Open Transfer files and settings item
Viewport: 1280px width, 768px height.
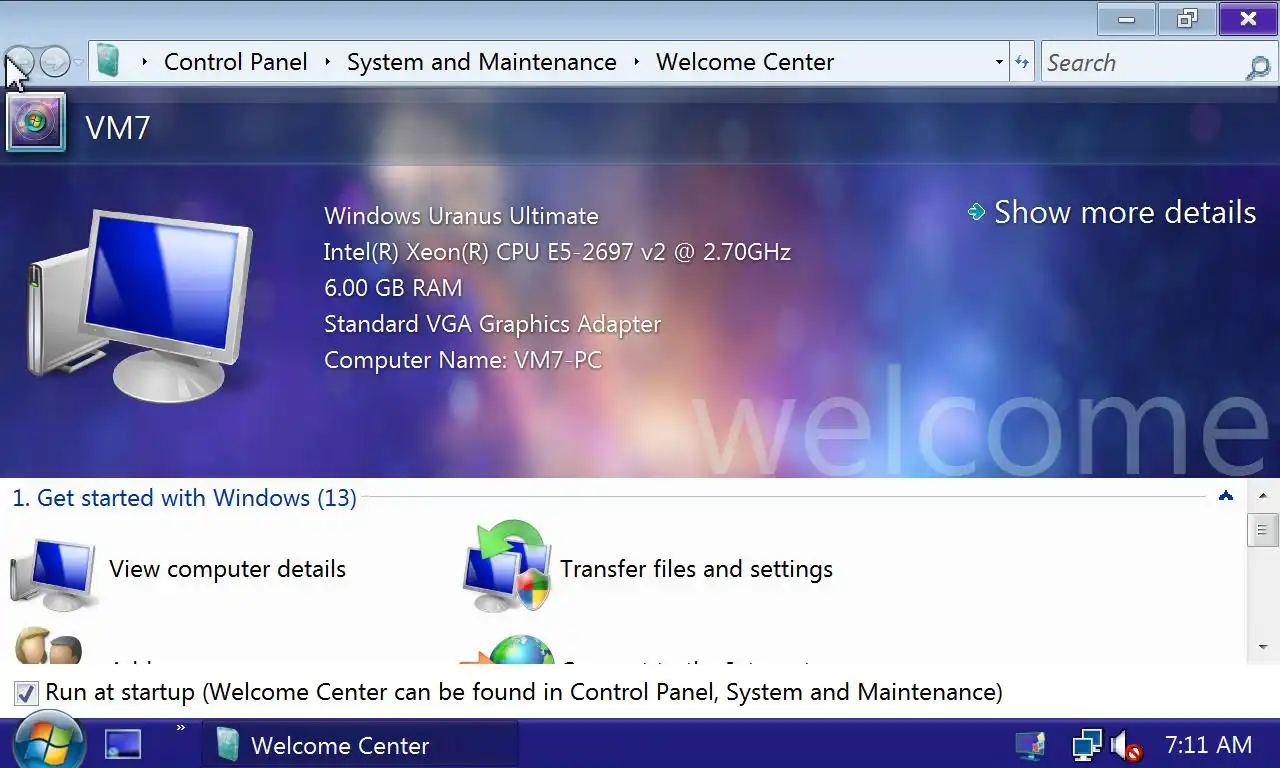click(696, 569)
